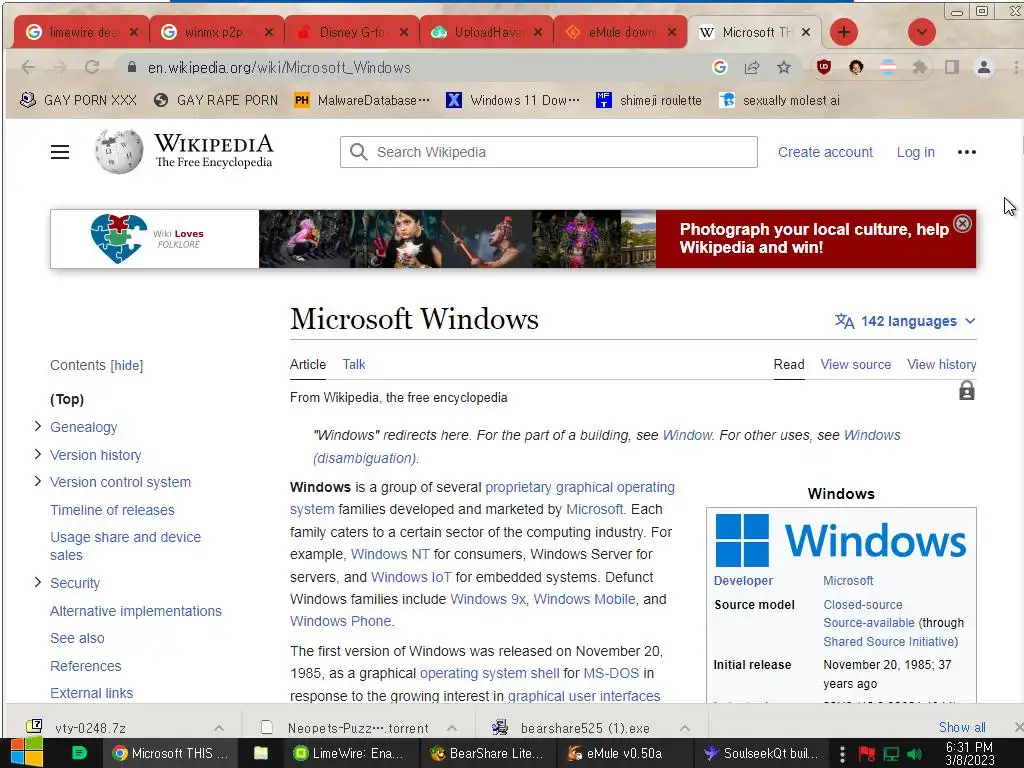
Task: Click the Create account link
Action: click(x=825, y=152)
